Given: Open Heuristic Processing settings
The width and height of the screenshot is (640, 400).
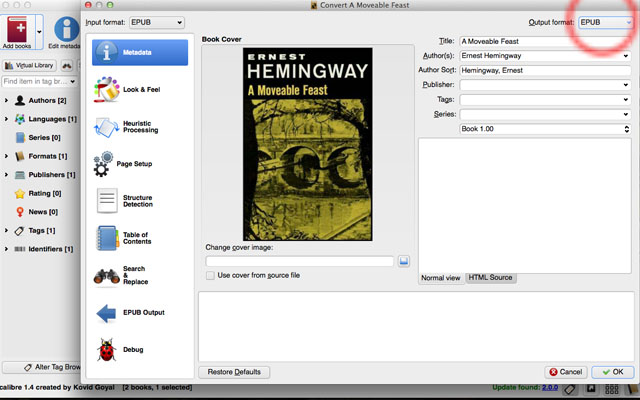Looking at the screenshot, I should tap(140, 127).
